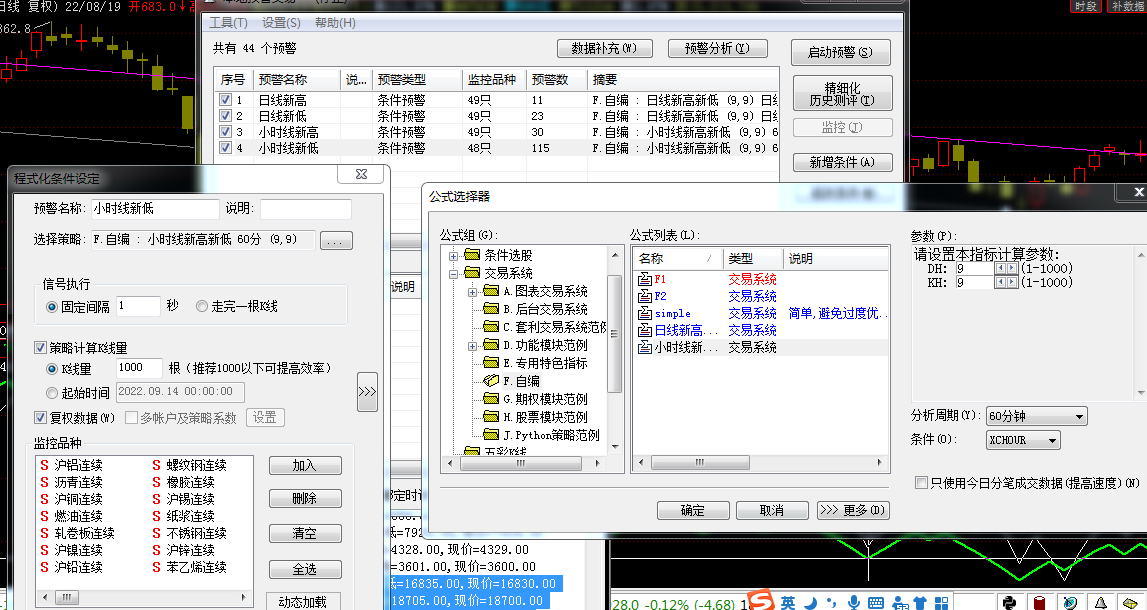This screenshot has height=610, width=1147.
Task: Click the >>> expand arrow button in condition dialog
Action: (367, 392)
